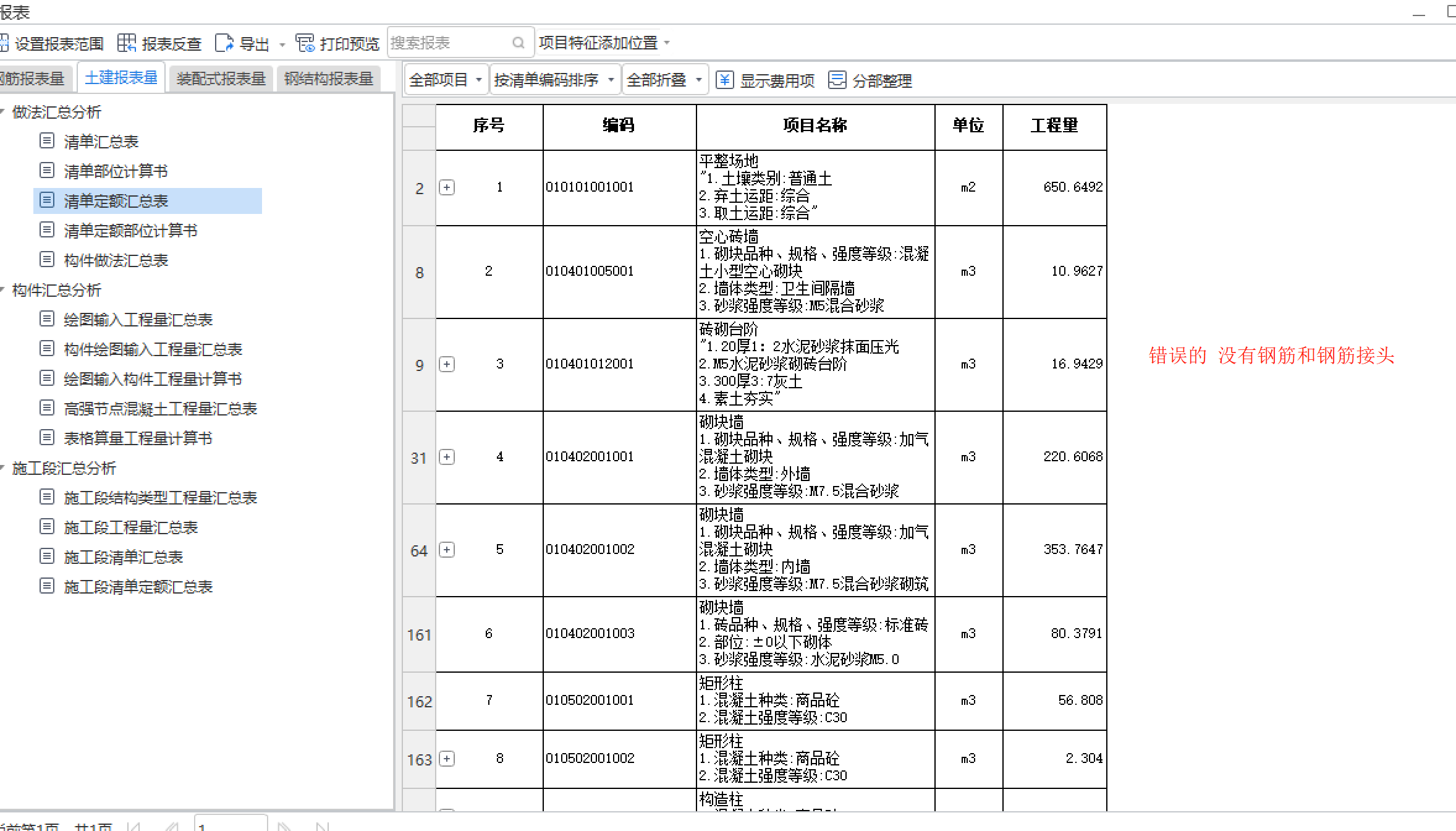Click row header number 161

(x=419, y=635)
